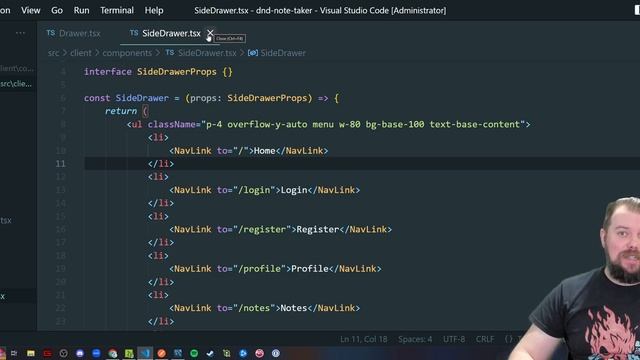The height and width of the screenshot is (360, 640).
Task: Open the blue round app in taskbar
Action: (x=96, y=353)
